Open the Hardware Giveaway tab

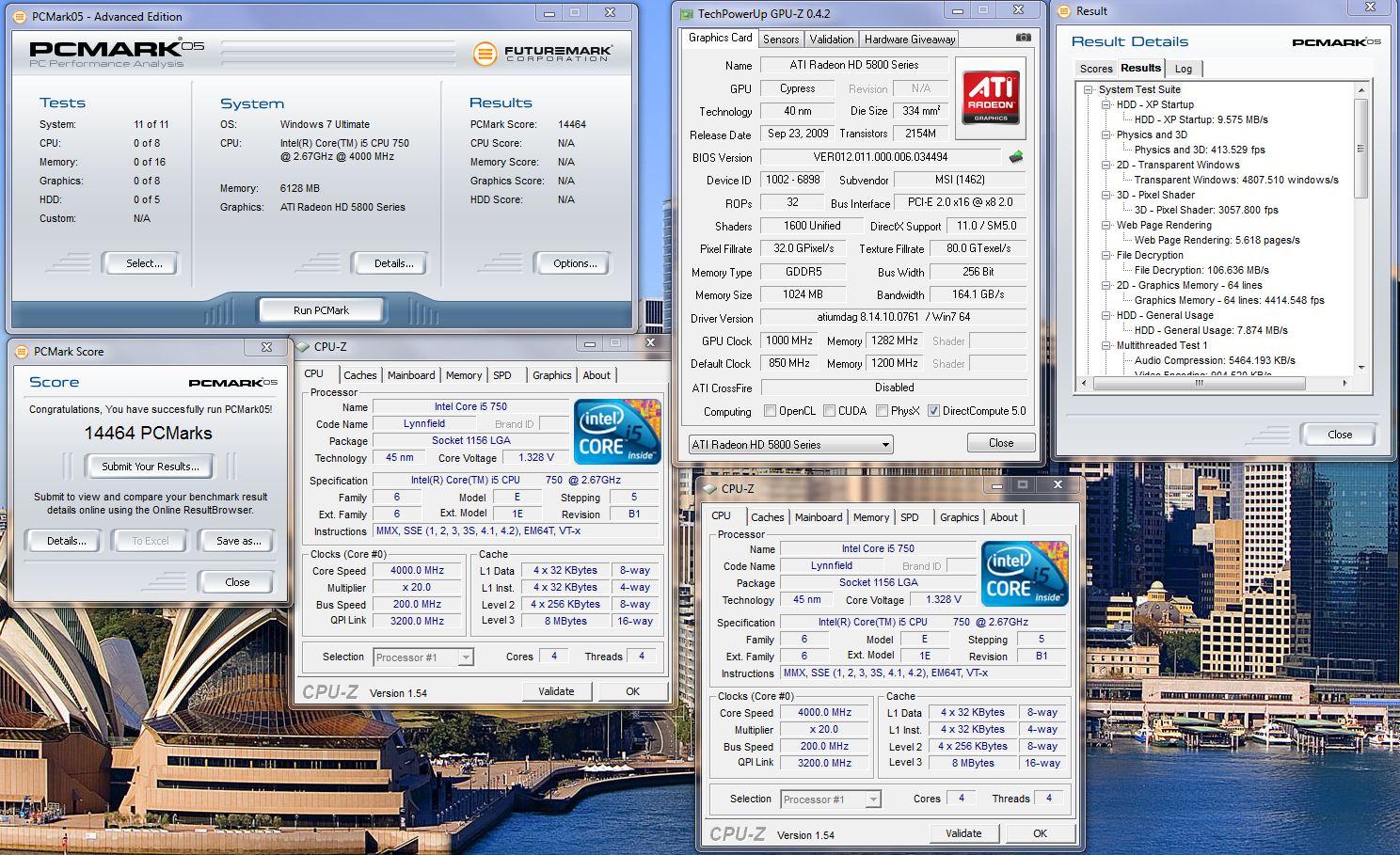tap(910, 40)
